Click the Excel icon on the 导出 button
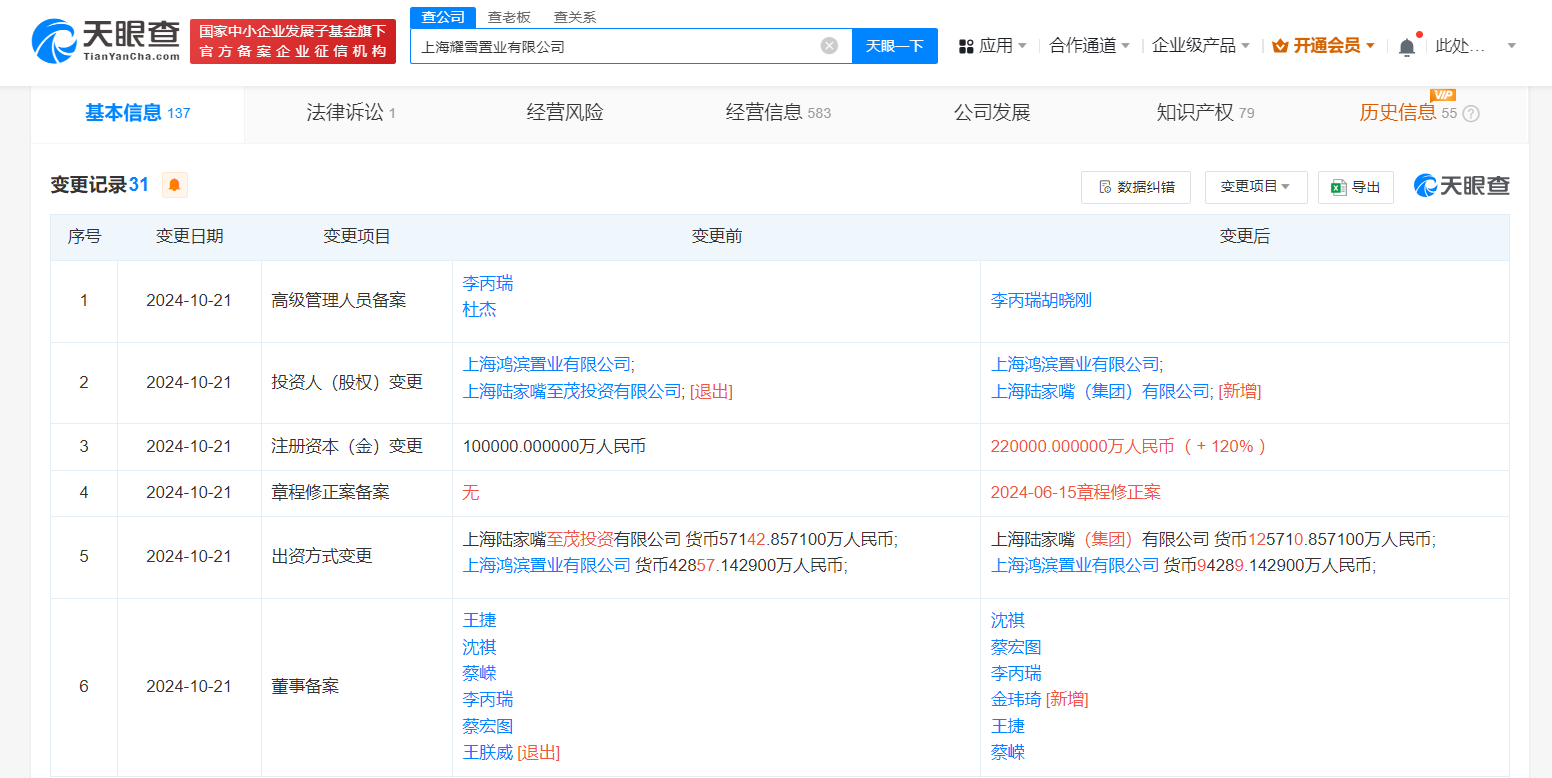The width and height of the screenshot is (1552, 778). (1340, 187)
